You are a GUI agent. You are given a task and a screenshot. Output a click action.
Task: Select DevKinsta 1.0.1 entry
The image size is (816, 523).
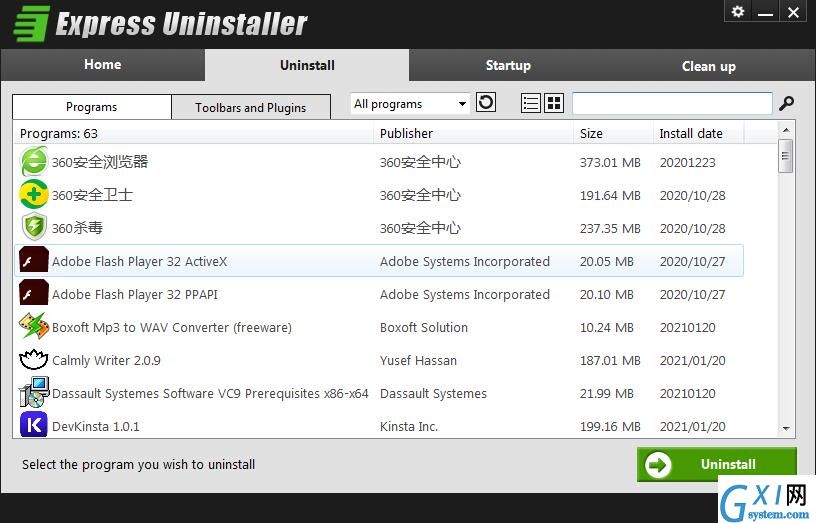coord(96,426)
